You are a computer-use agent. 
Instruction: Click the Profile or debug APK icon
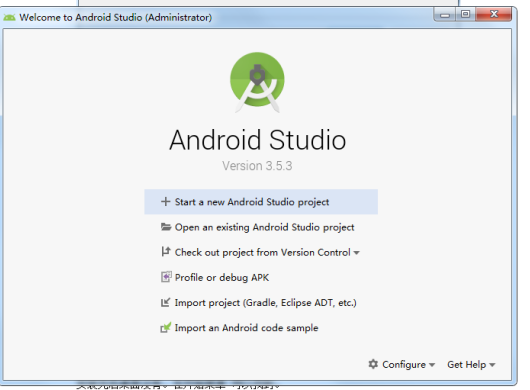click(166, 277)
